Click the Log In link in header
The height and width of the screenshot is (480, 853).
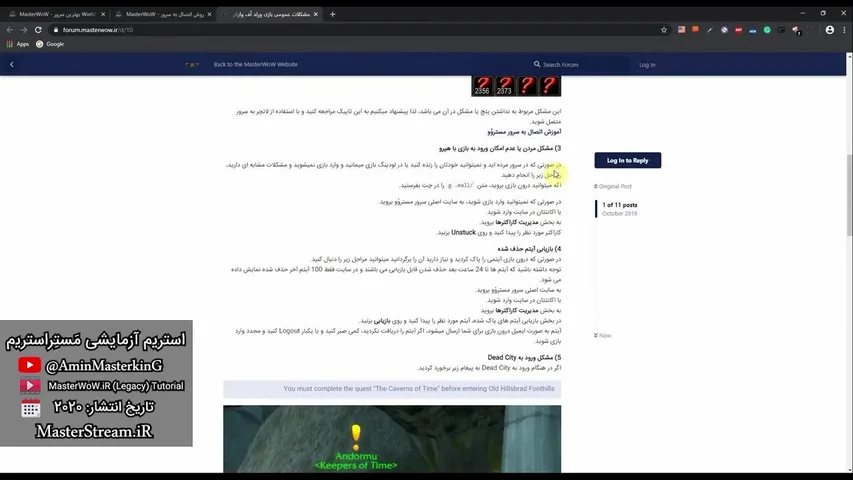click(x=647, y=65)
